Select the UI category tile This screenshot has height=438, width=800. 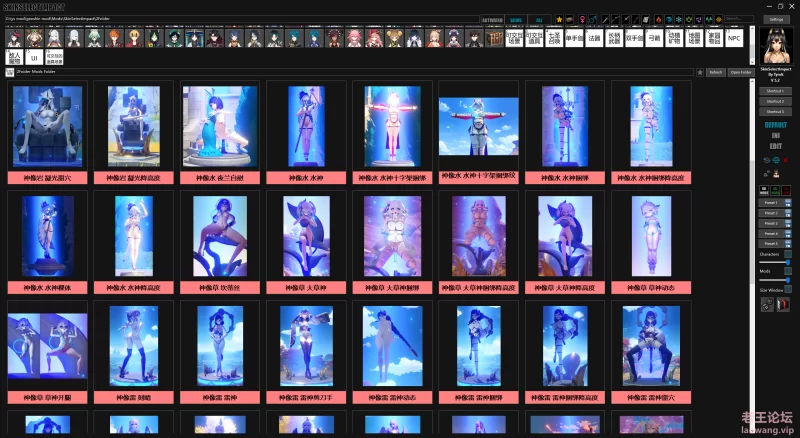click(x=35, y=57)
